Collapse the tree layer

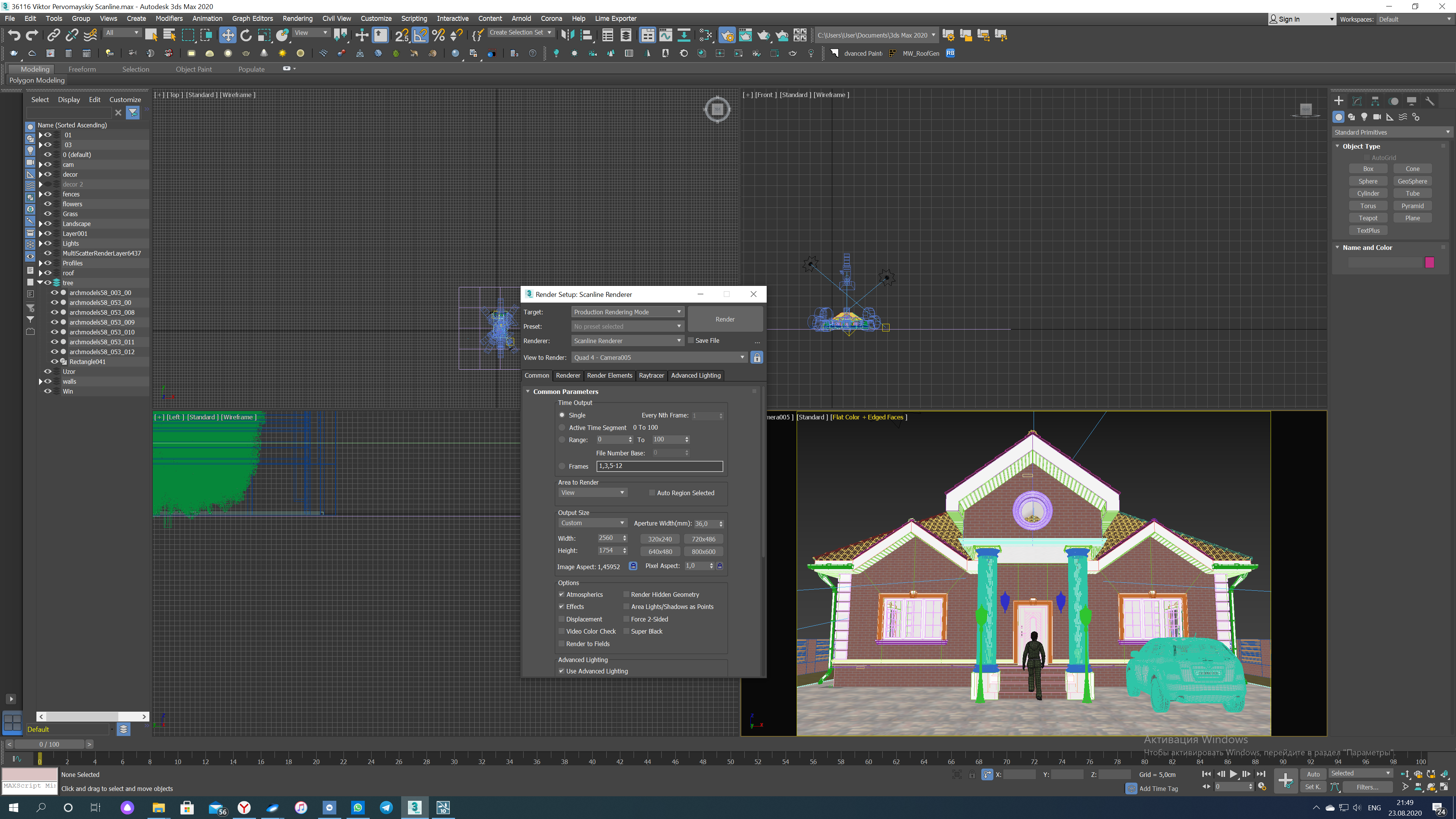[x=40, y=282]
